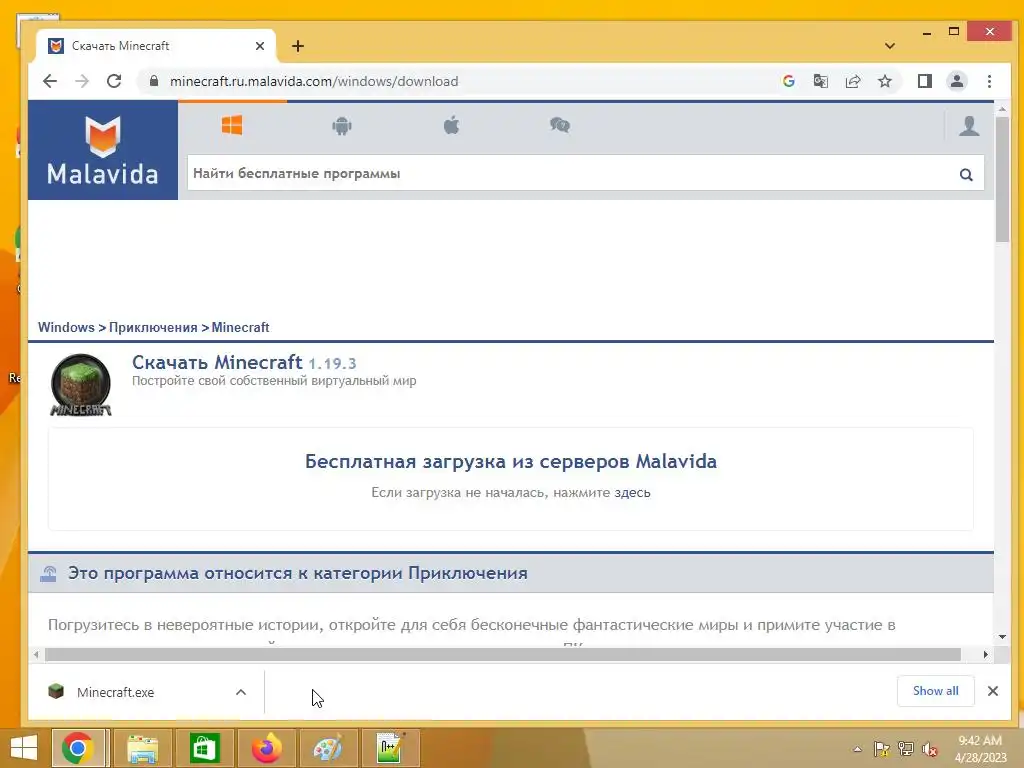1024x768 pixels.
Task: Open Windows Store from the taskbar
Action: coord(204,748)
